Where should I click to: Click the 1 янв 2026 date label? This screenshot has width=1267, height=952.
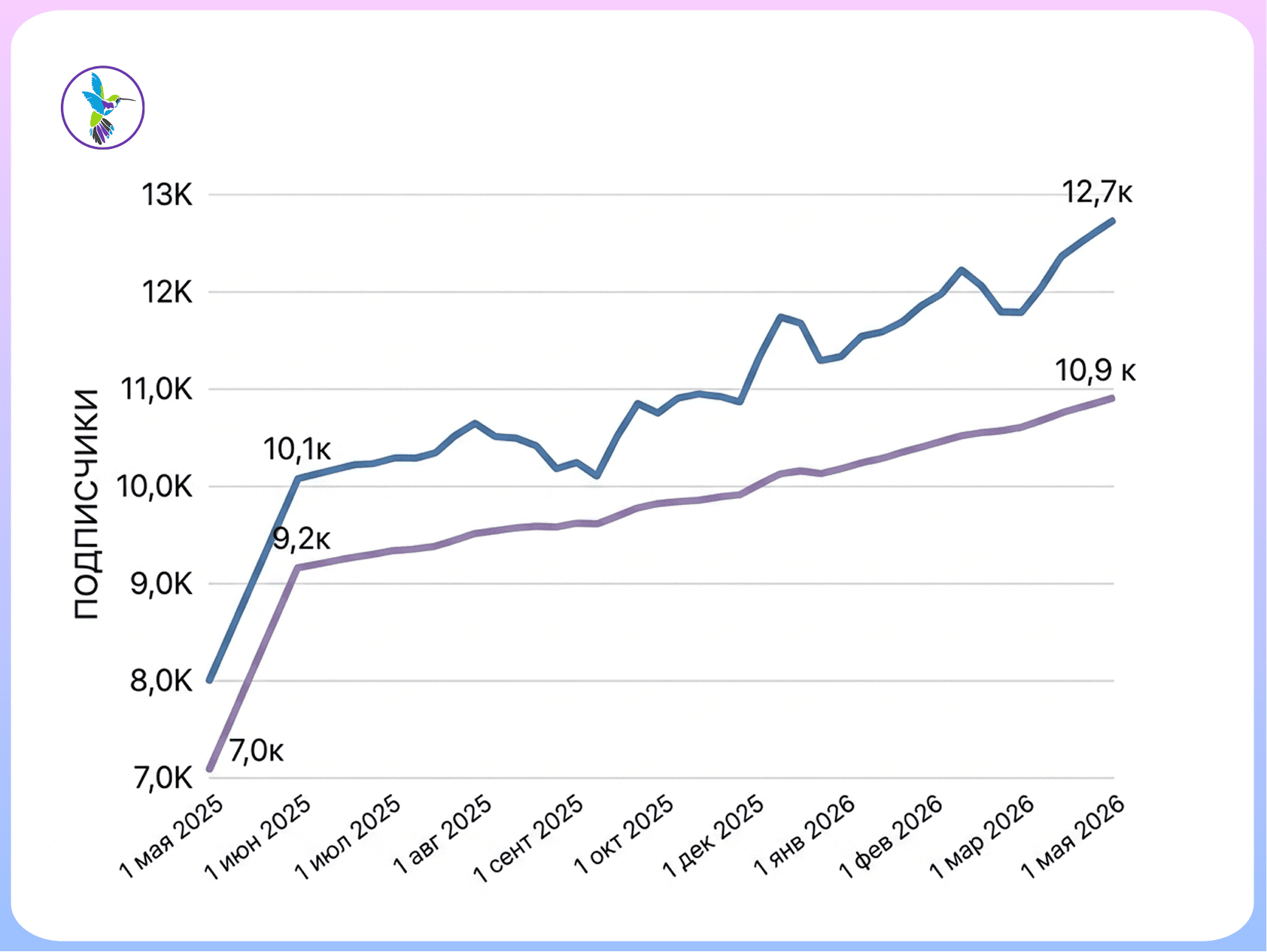(x=804, y=835)
